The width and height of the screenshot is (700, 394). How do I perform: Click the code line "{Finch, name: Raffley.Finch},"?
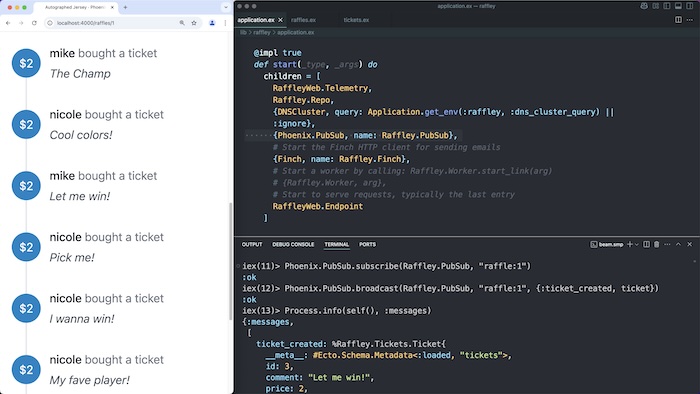click(341, 159)
